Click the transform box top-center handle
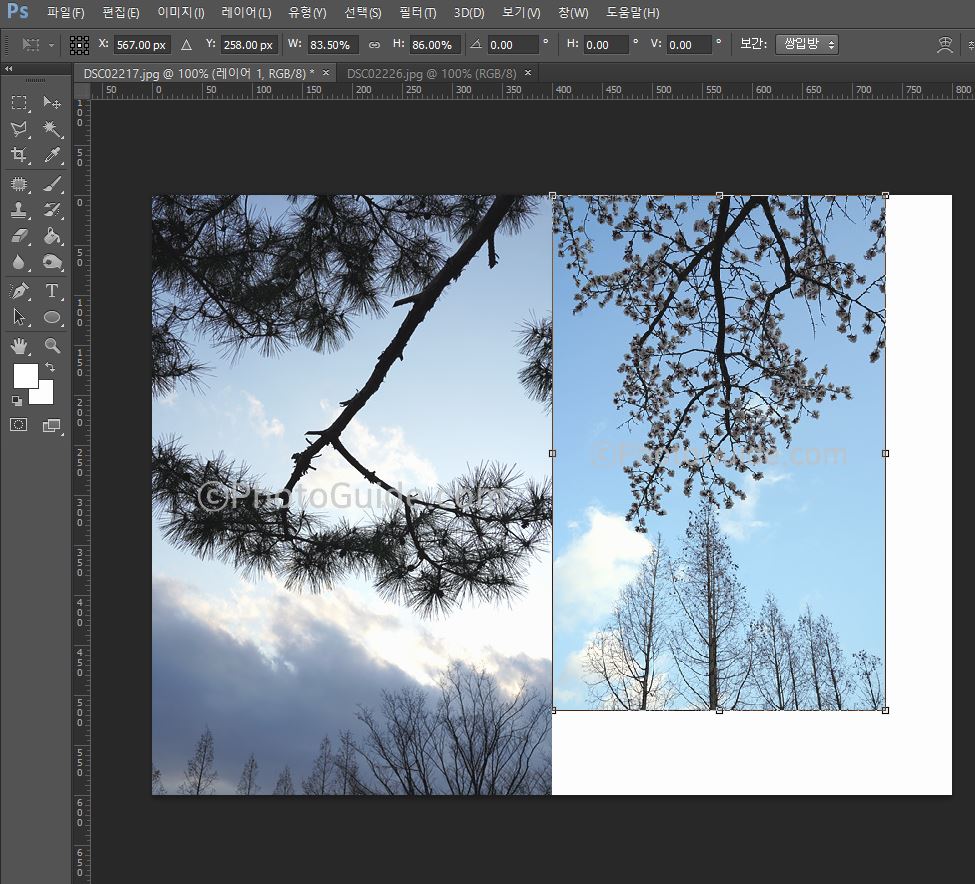Image resolution: width=975 pixels, height=884 pixels. (719, 195)
